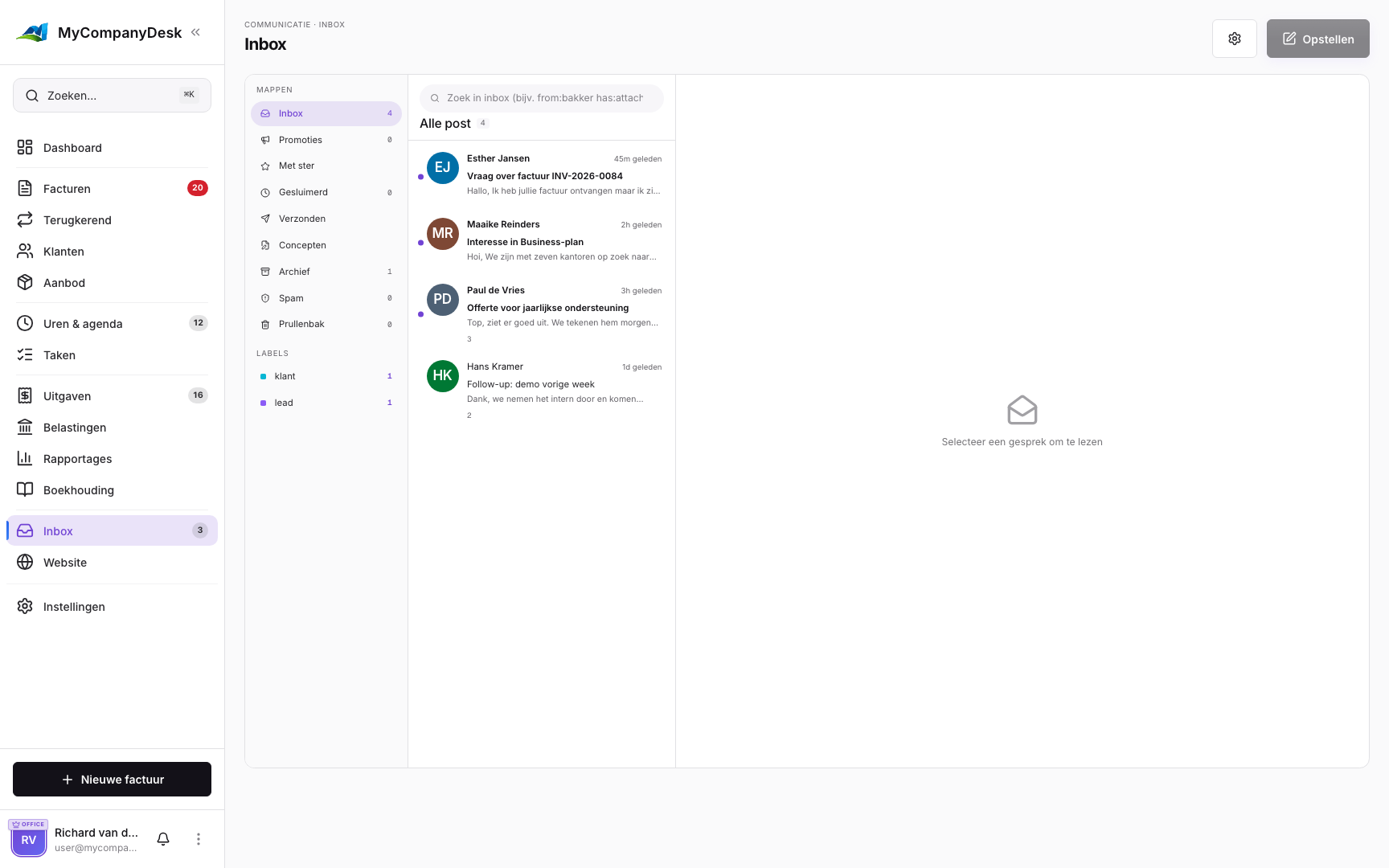Open user menu three-dots icon
This screenshot has height=868, width=1389.
click(199, 839)
